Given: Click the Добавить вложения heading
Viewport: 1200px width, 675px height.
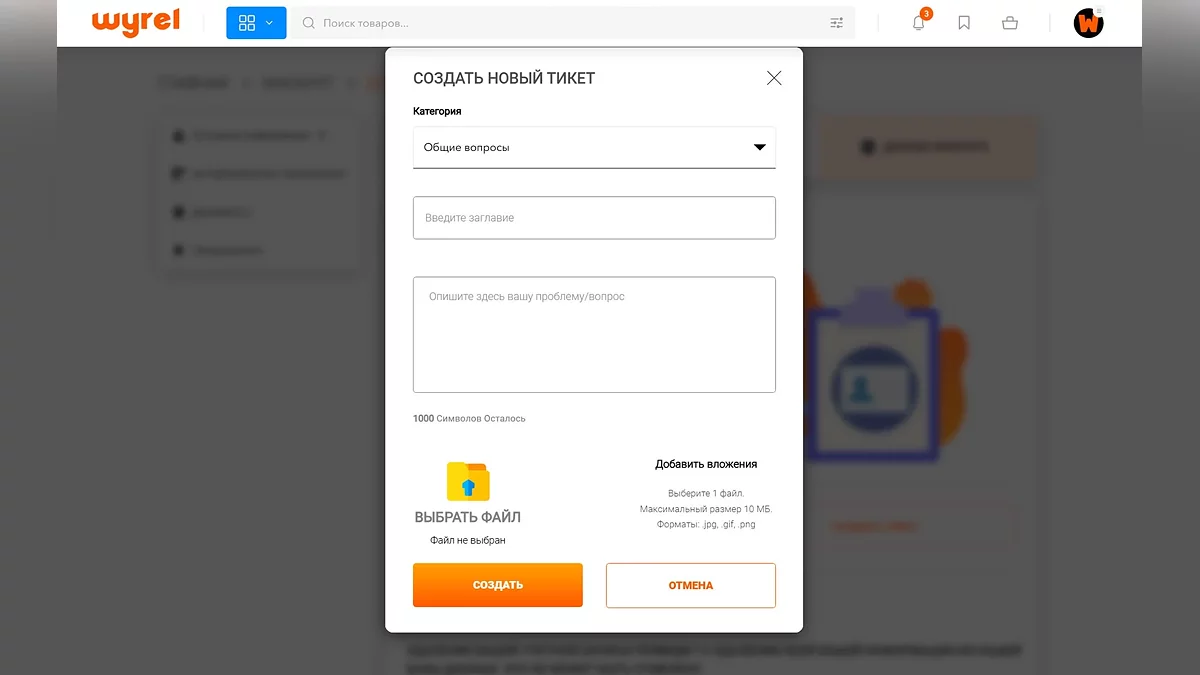Looking at the screenshot, I should [706, 464].
